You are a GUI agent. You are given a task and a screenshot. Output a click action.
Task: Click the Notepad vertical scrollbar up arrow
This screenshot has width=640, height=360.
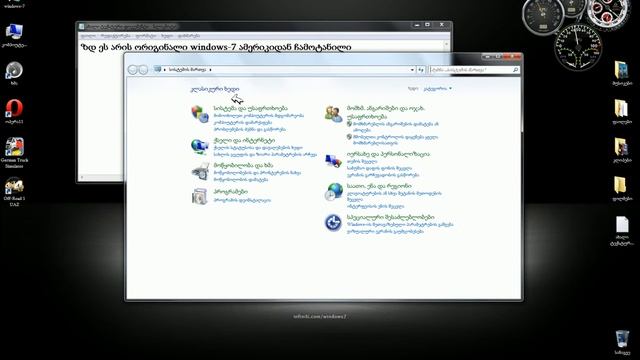(x=446, y=44)
